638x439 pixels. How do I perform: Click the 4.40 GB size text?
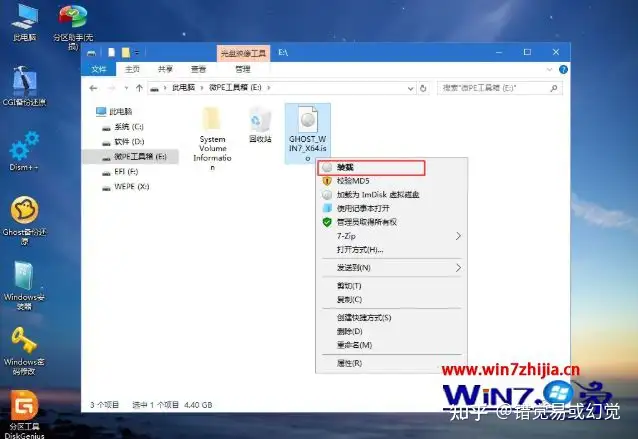click(198, 405)
